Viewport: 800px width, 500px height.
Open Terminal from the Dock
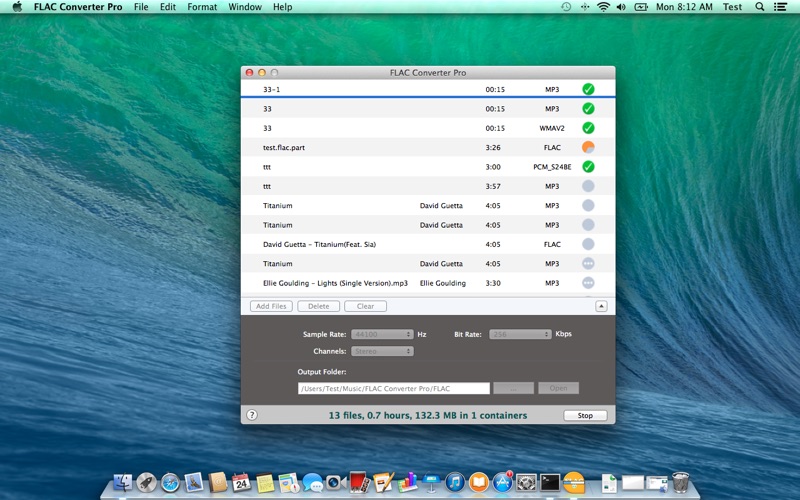550,482
